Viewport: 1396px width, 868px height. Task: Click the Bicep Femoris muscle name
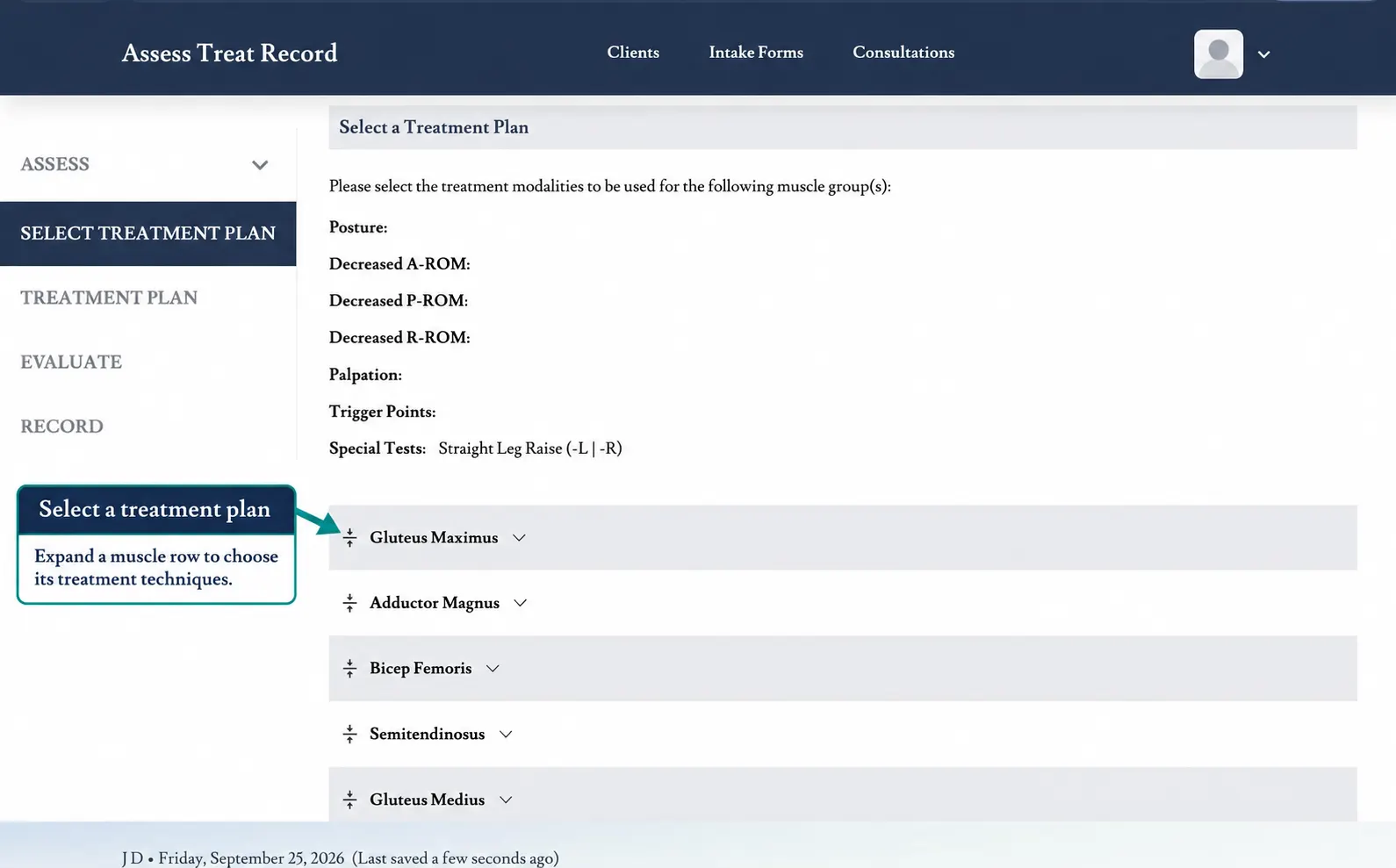421,669
